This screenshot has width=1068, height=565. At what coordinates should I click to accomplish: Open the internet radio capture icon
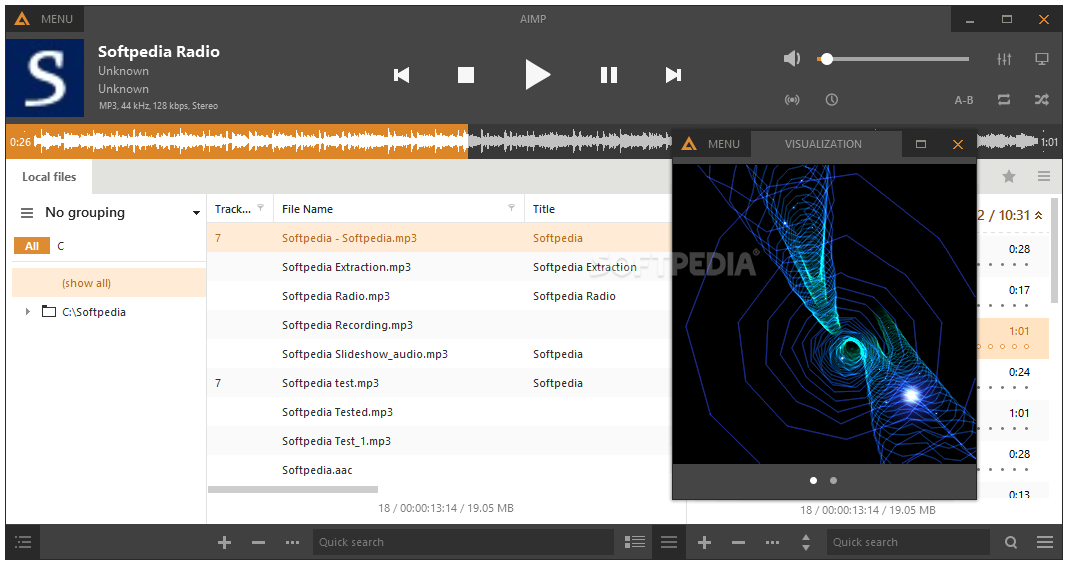pos(791,99)
